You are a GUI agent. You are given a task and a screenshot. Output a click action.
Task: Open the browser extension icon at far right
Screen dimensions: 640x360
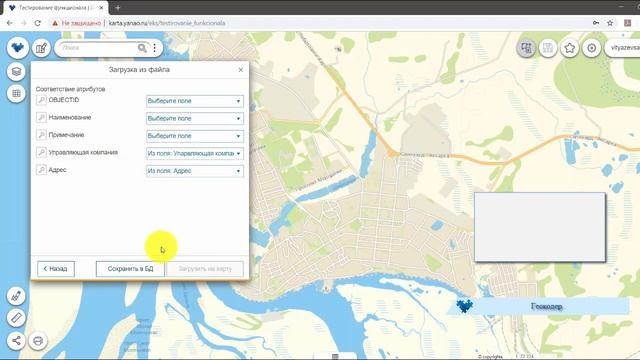pos(628,23)
